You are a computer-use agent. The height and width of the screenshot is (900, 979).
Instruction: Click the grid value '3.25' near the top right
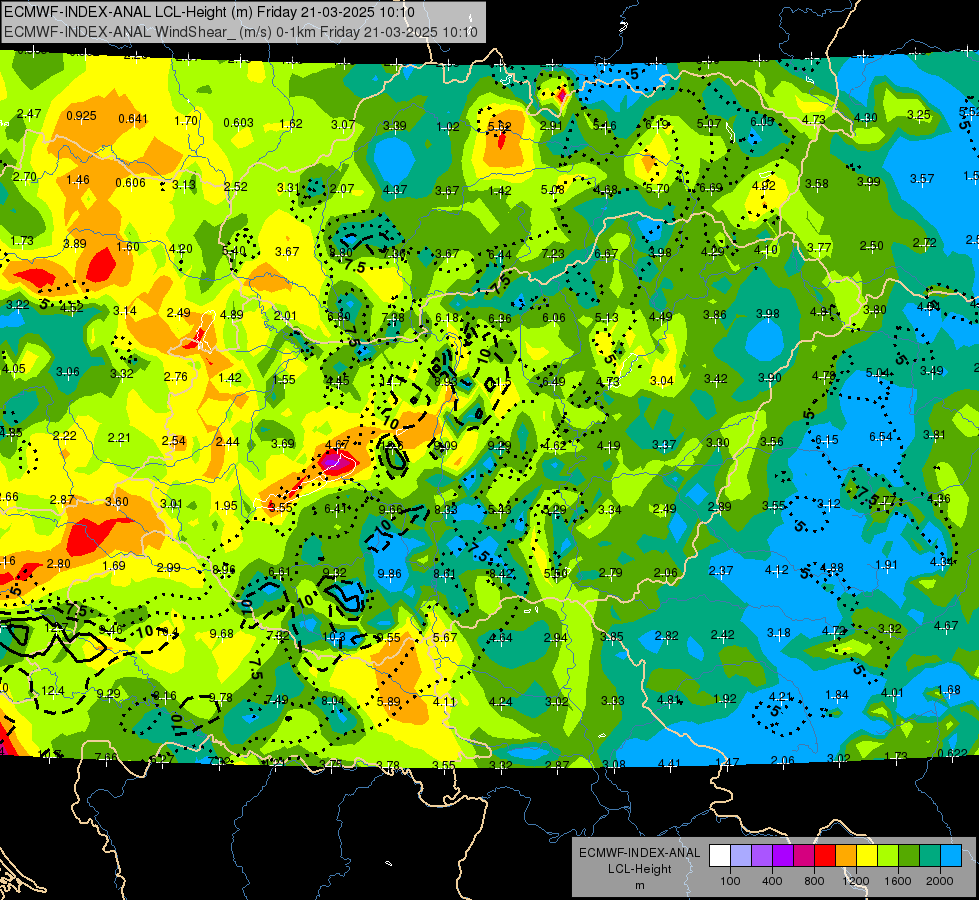point(918,115)
